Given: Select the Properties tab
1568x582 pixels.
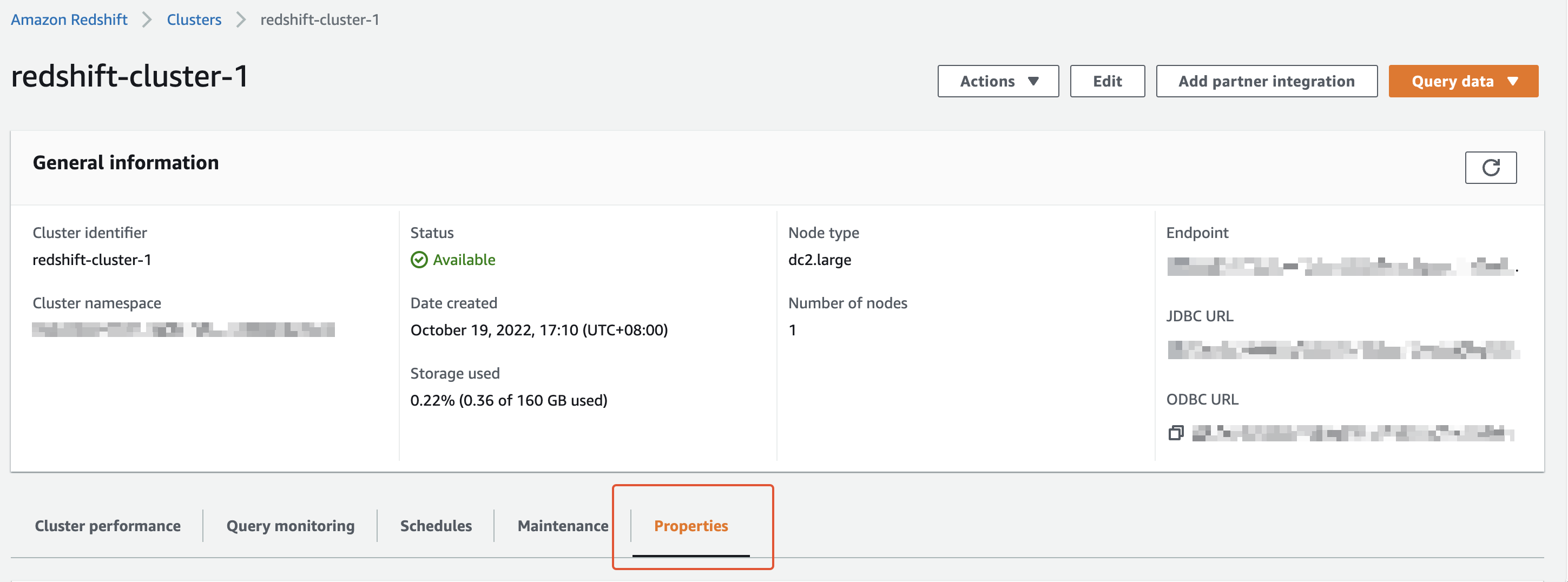Looking at the screenshot, I should pyautogui.click(x=691, y=525).
